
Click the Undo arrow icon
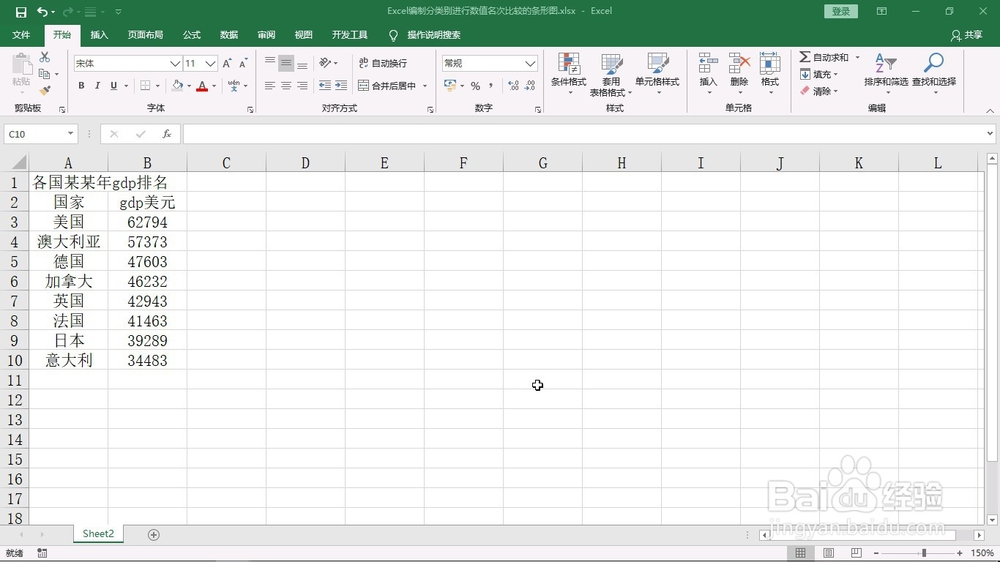tap(42, 11)
